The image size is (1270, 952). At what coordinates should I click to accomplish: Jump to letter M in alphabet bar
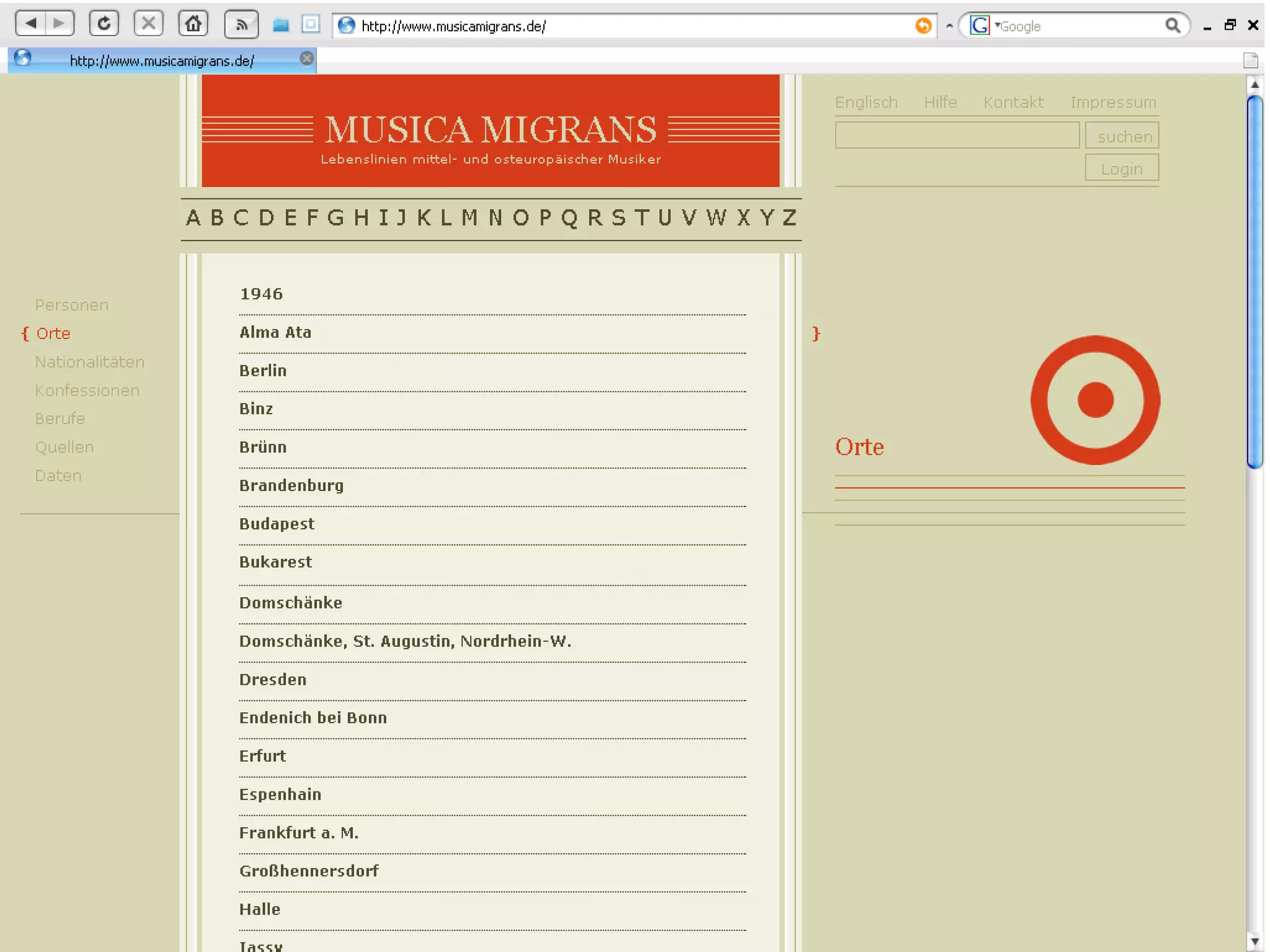469,218
